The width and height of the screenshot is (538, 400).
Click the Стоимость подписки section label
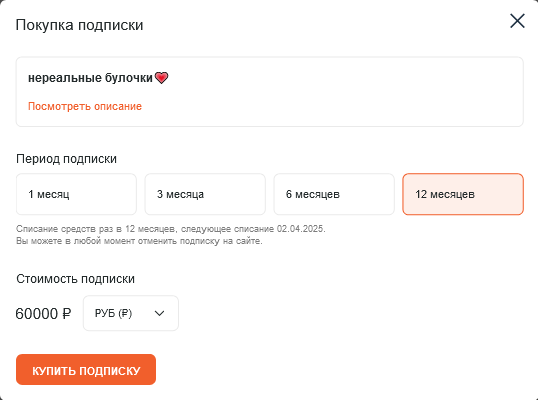click(75, 279)
